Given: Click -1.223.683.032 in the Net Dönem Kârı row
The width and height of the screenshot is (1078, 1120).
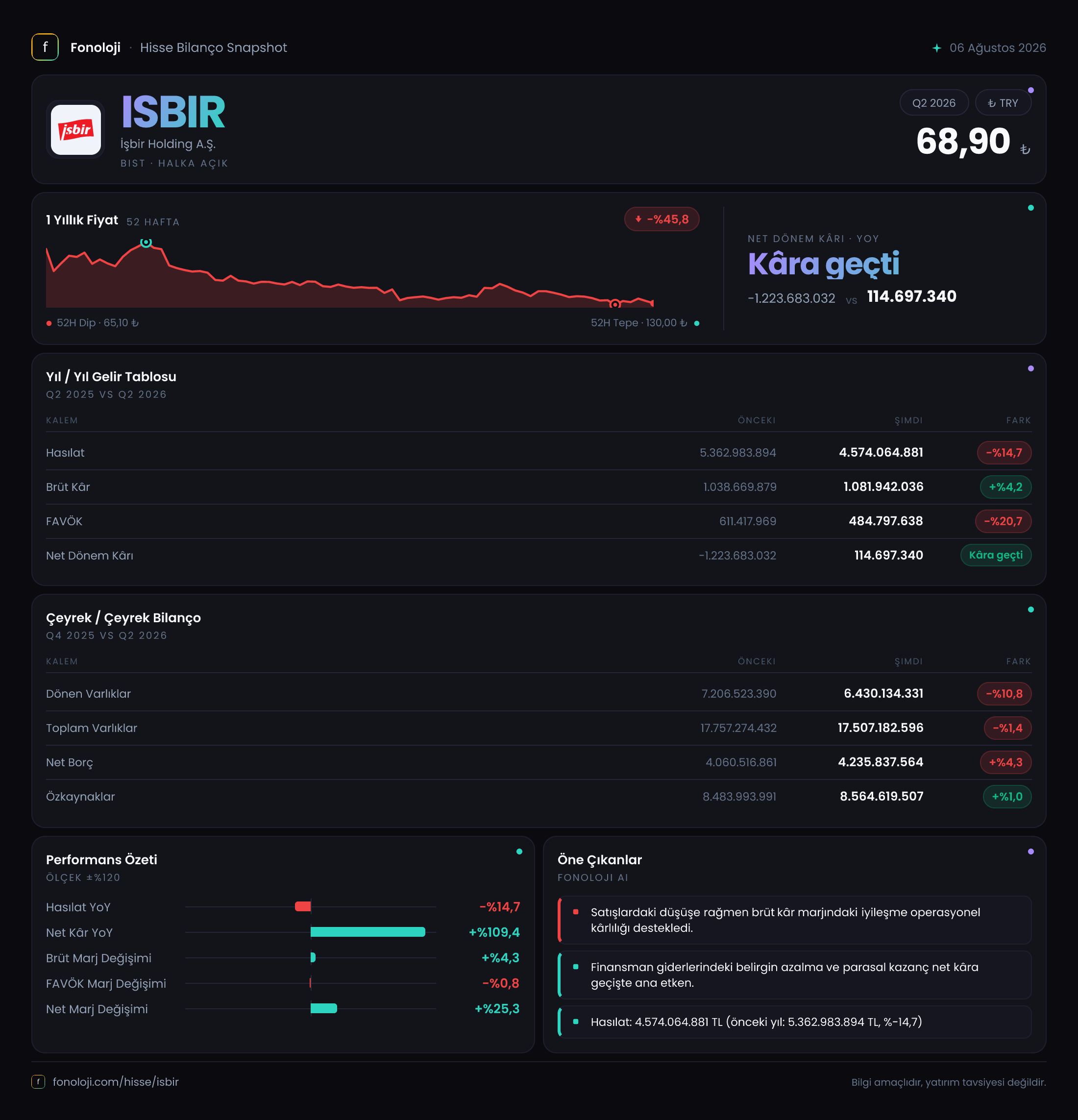Looking at the screenshot, I should pos(737,556).
